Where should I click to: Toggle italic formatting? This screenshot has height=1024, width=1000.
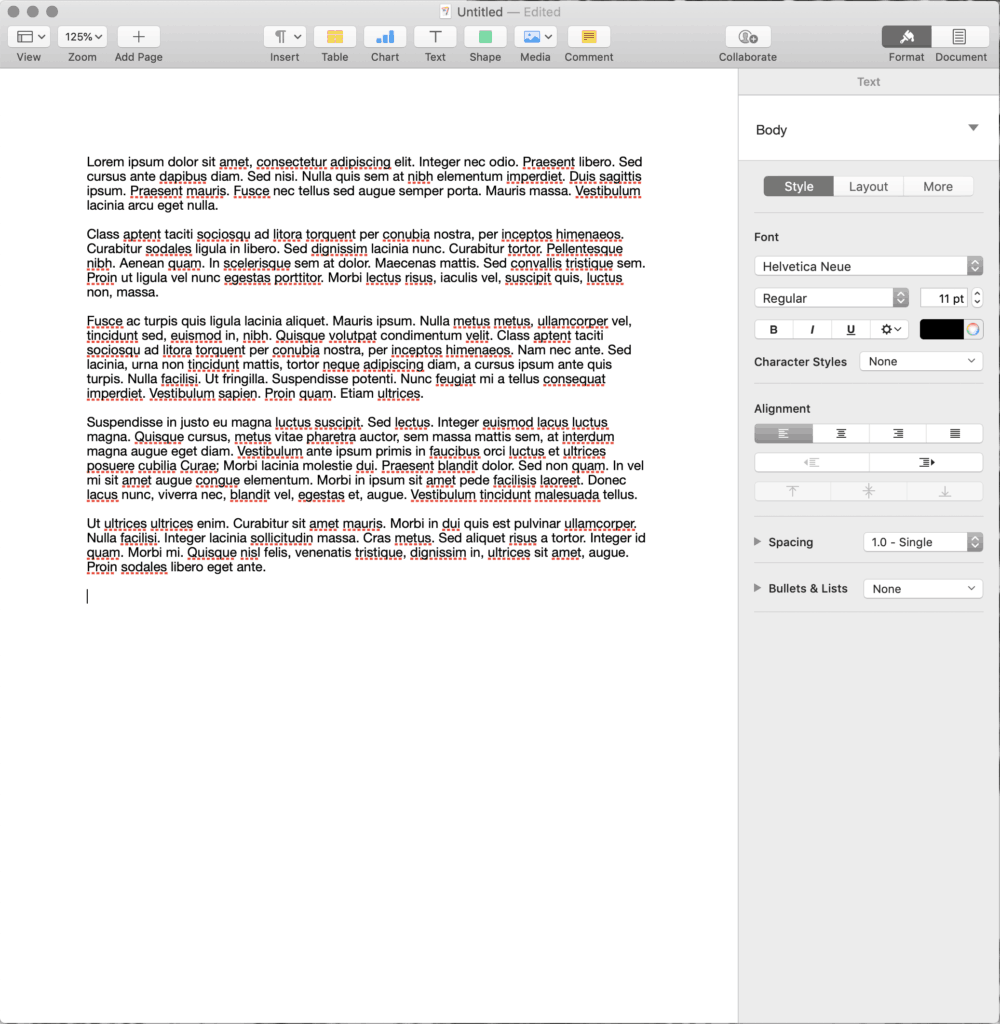(812, 329)
